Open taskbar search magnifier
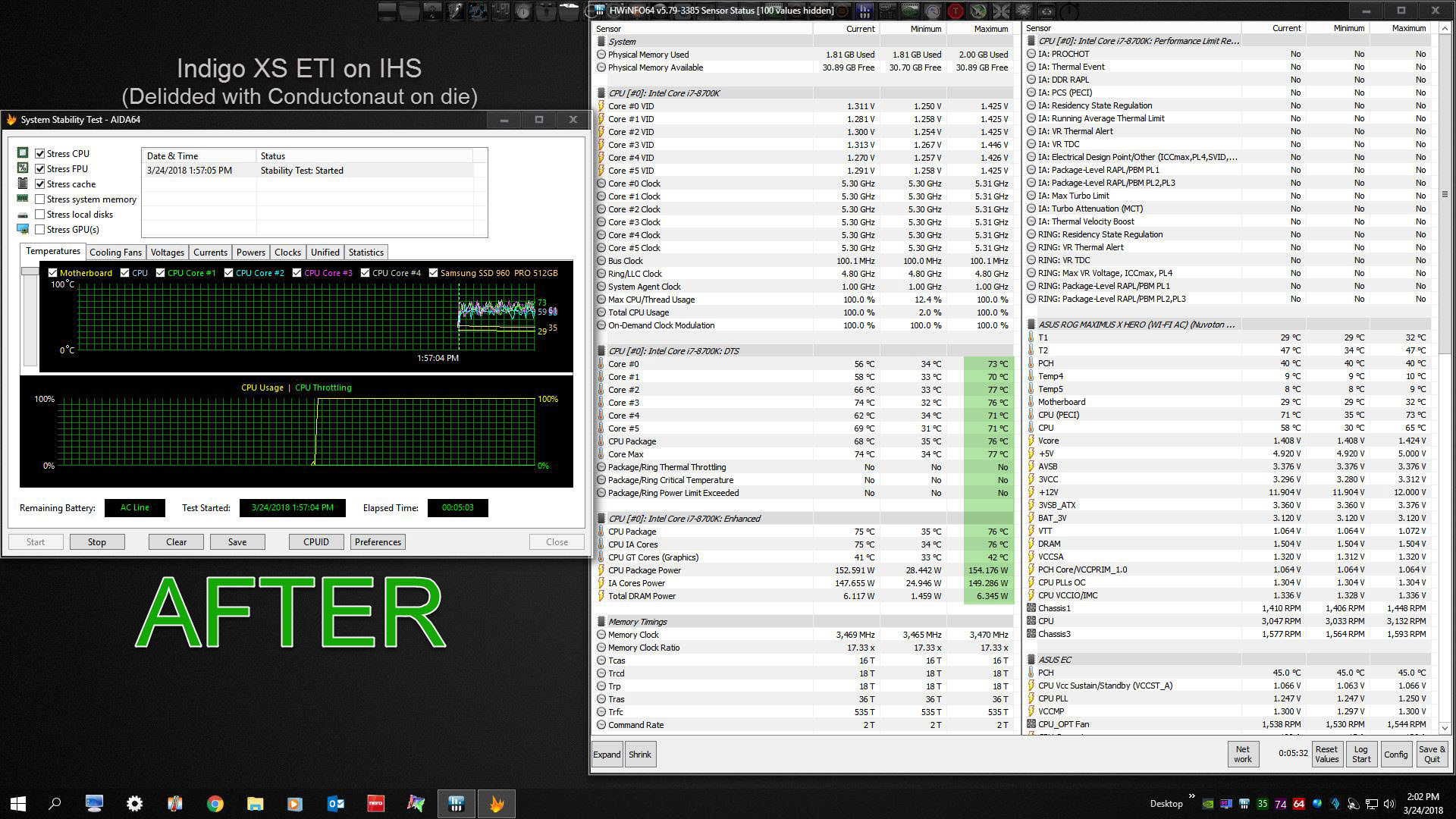The height and width of the screenshot is (819, 1456). click(55, 803)
